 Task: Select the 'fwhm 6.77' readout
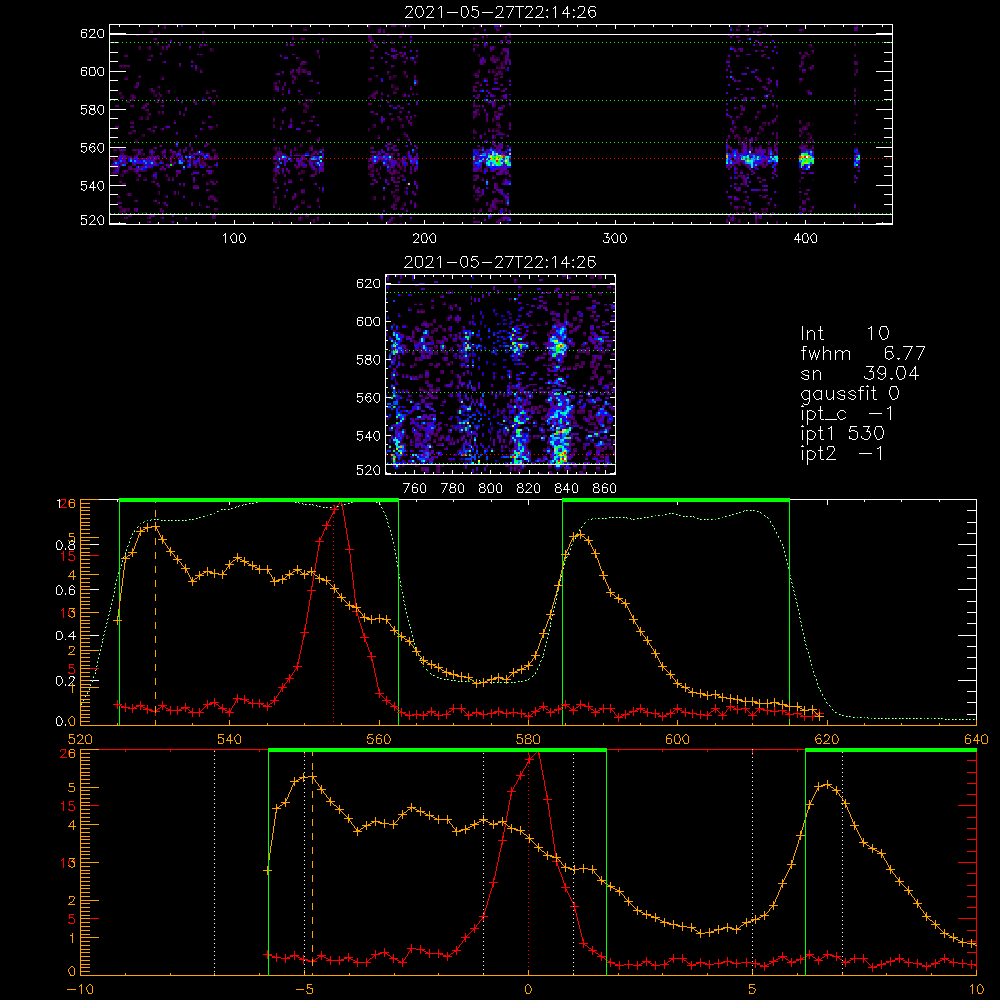[863, 353]
